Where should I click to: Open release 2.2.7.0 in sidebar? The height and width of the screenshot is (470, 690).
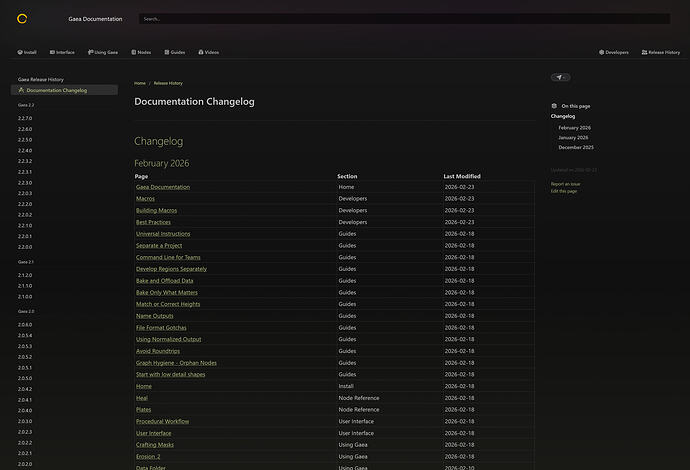(x=25, y=118)
